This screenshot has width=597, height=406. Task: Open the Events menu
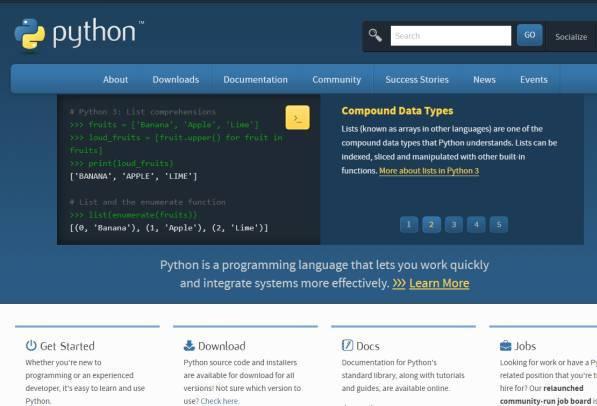pyautogui.click(x=534, y=80)
